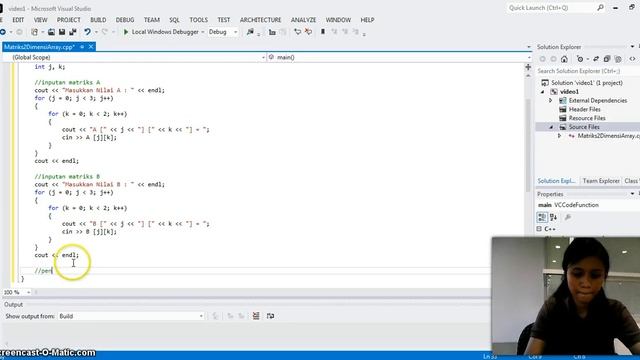Open the WINDOW menu
Viewport: 640px width, 360px height.
[x=338, y=20]
